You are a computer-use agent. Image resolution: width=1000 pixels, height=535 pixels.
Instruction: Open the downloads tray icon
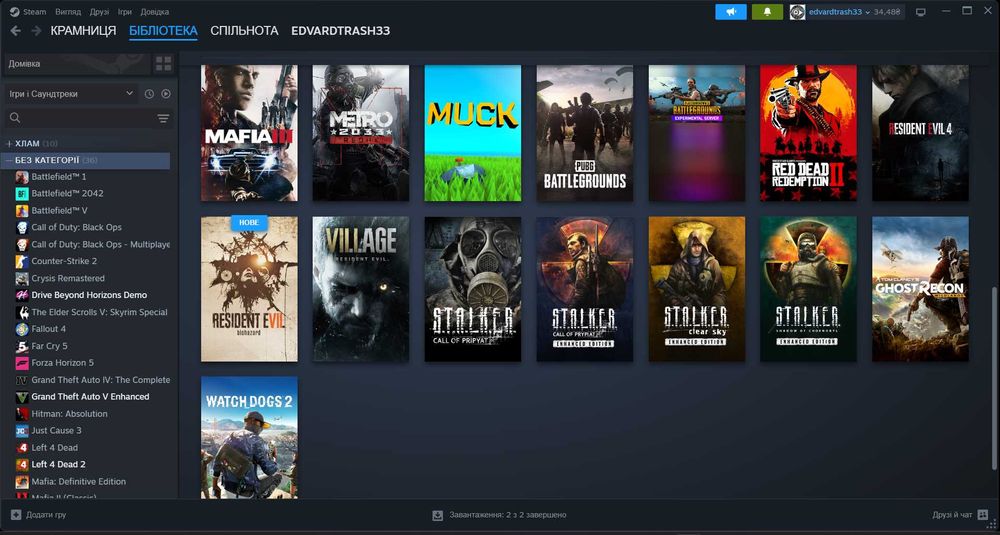coord(438,515)
